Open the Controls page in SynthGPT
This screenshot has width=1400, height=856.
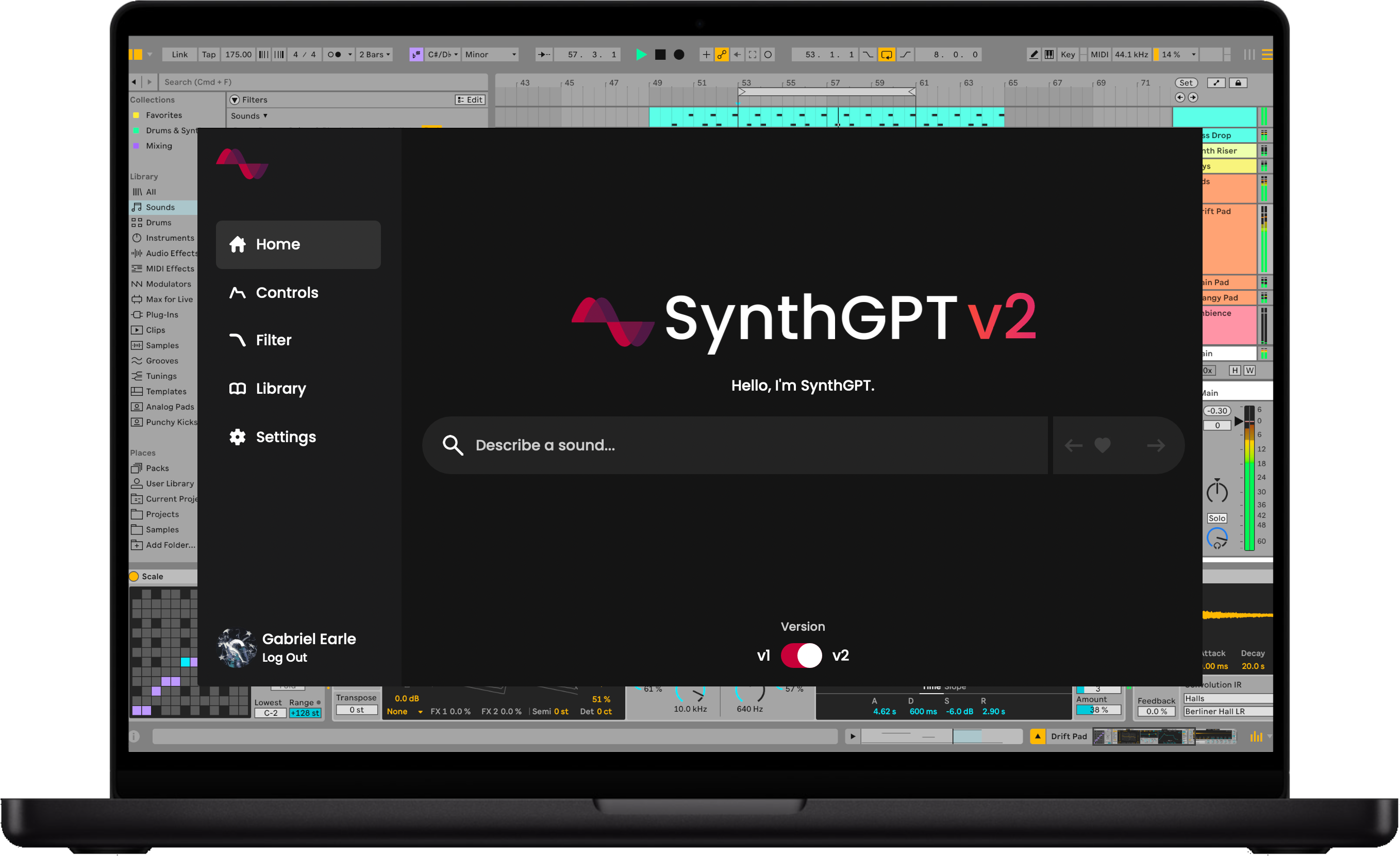(273, 293)
